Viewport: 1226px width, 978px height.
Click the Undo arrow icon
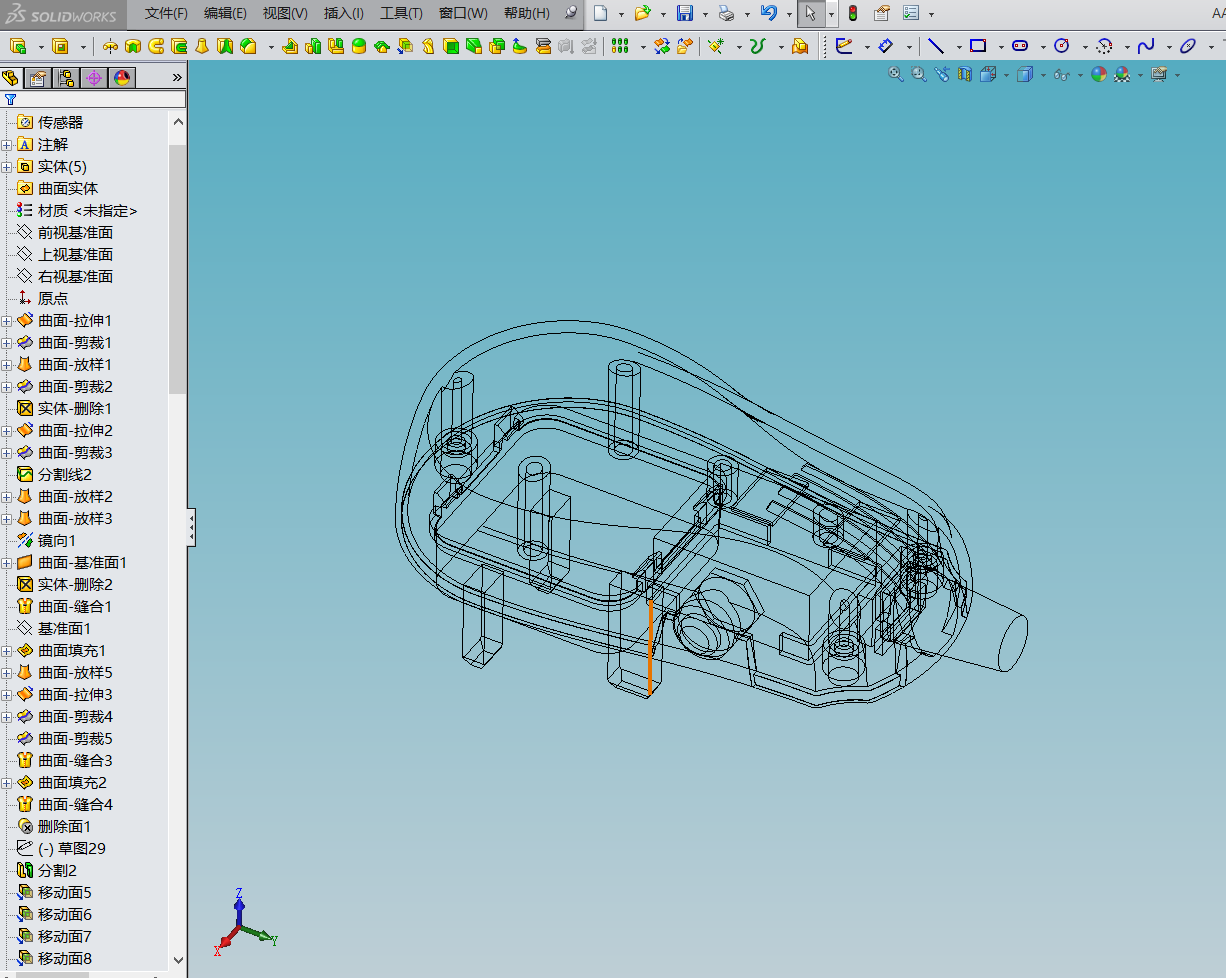click(x=768, y=13)
